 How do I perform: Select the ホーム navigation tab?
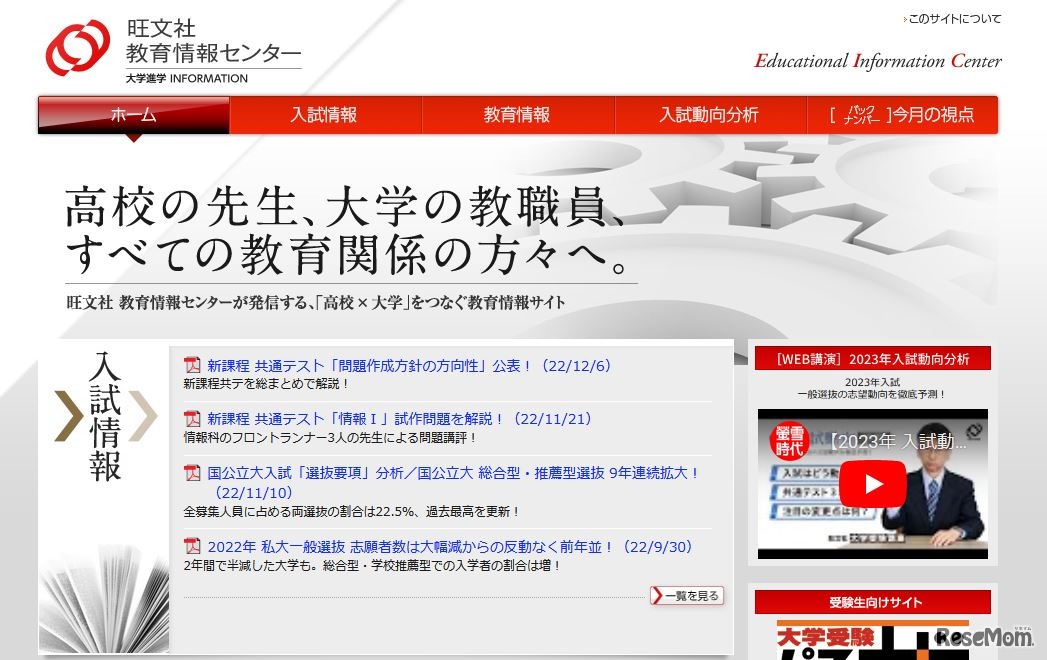click(134, 115)
